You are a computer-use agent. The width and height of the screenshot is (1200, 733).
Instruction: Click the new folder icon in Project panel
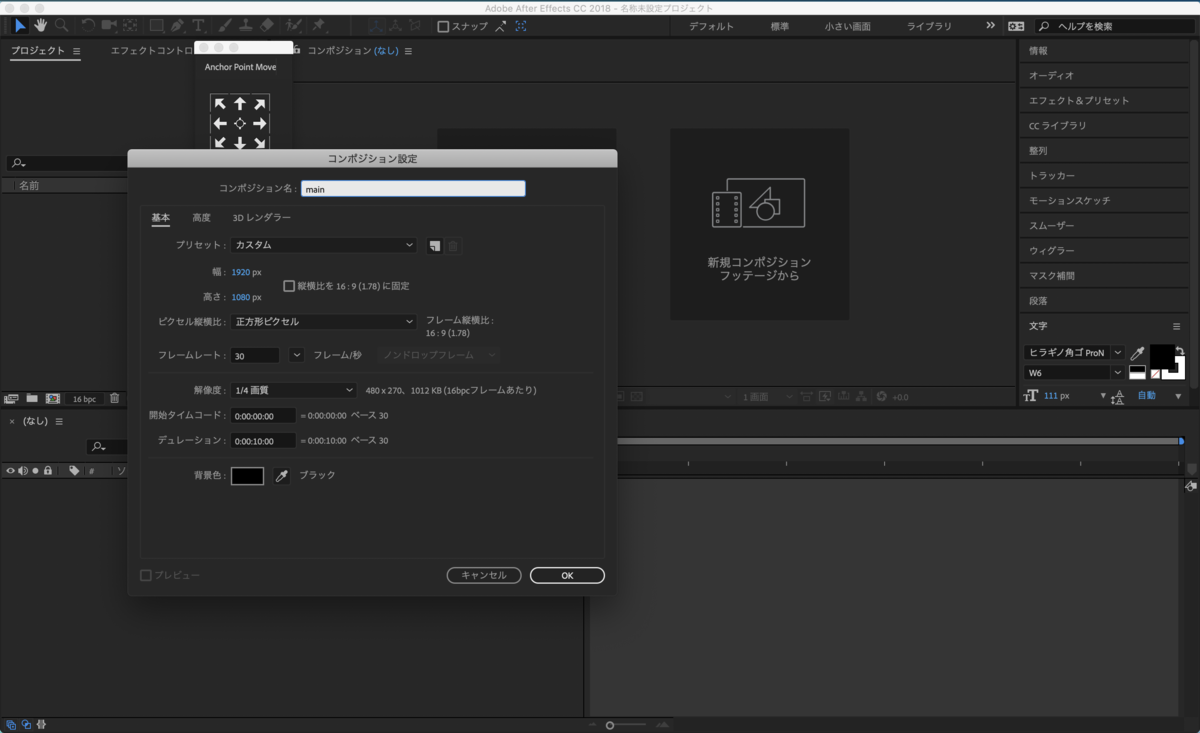[32, 398]
